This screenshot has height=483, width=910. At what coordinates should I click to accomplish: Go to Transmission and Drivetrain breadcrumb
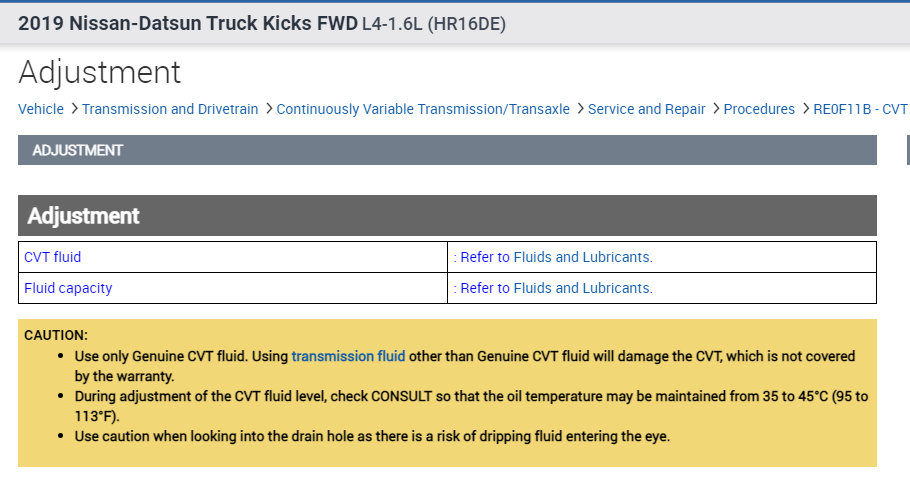(x=170, y=109)
